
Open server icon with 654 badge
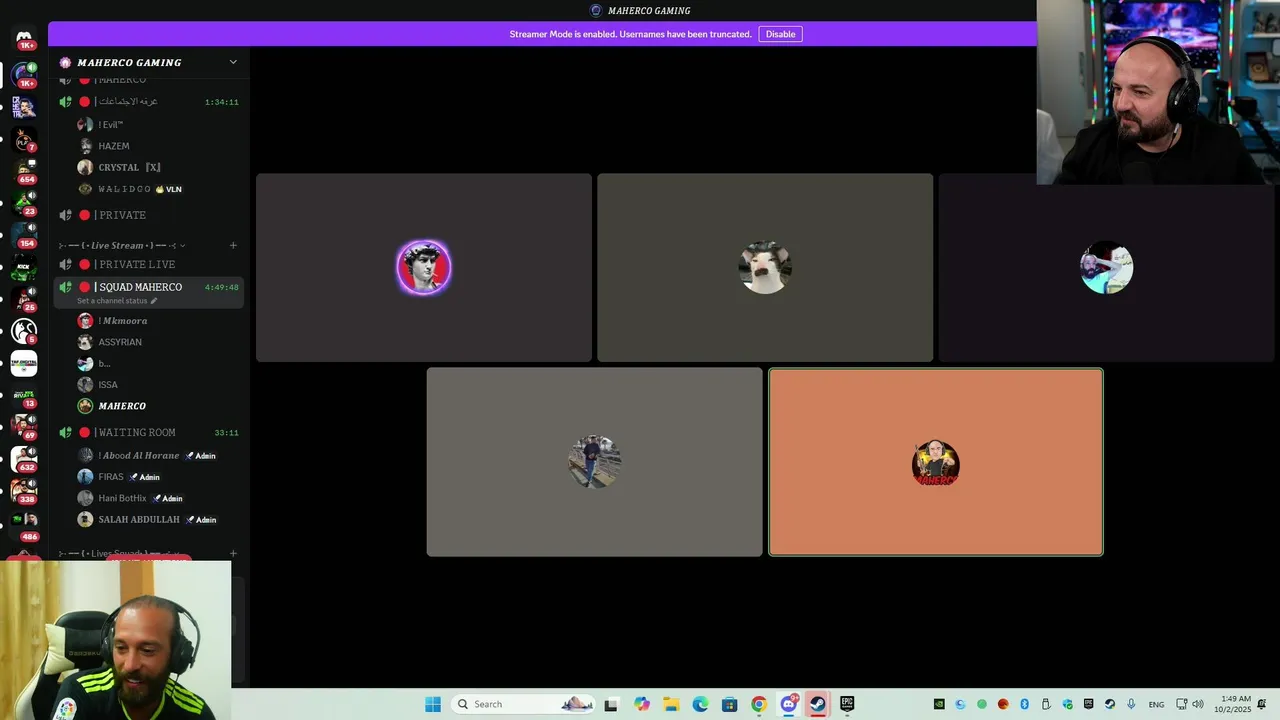click(x=24, y=171)
